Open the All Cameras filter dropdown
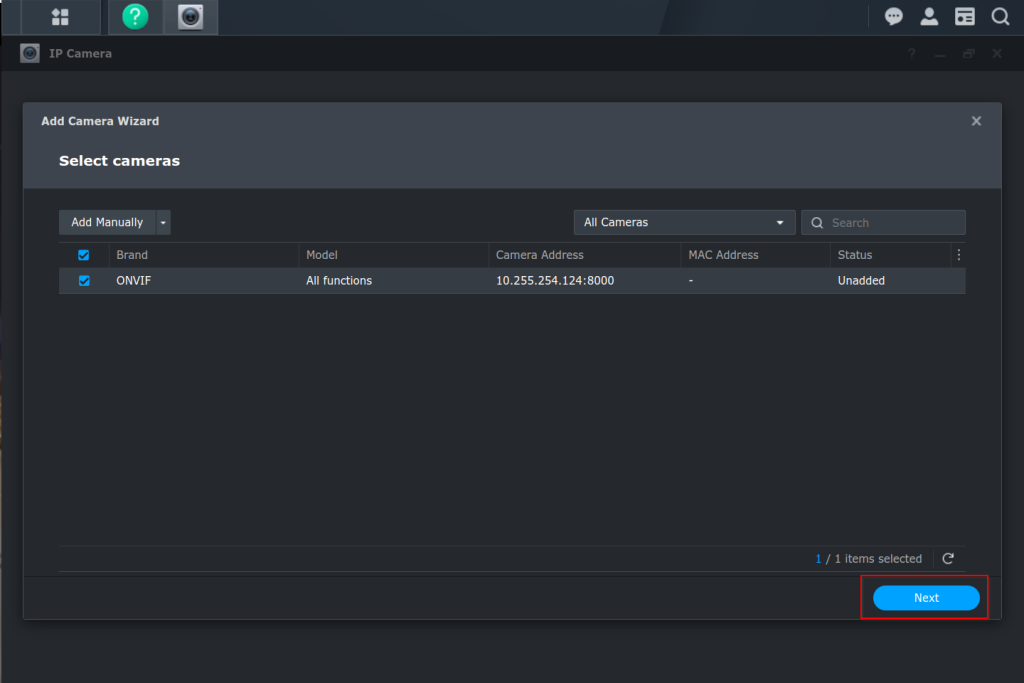Image resolution: width=1024 pixels, height=683 pixels. point(684,222)
